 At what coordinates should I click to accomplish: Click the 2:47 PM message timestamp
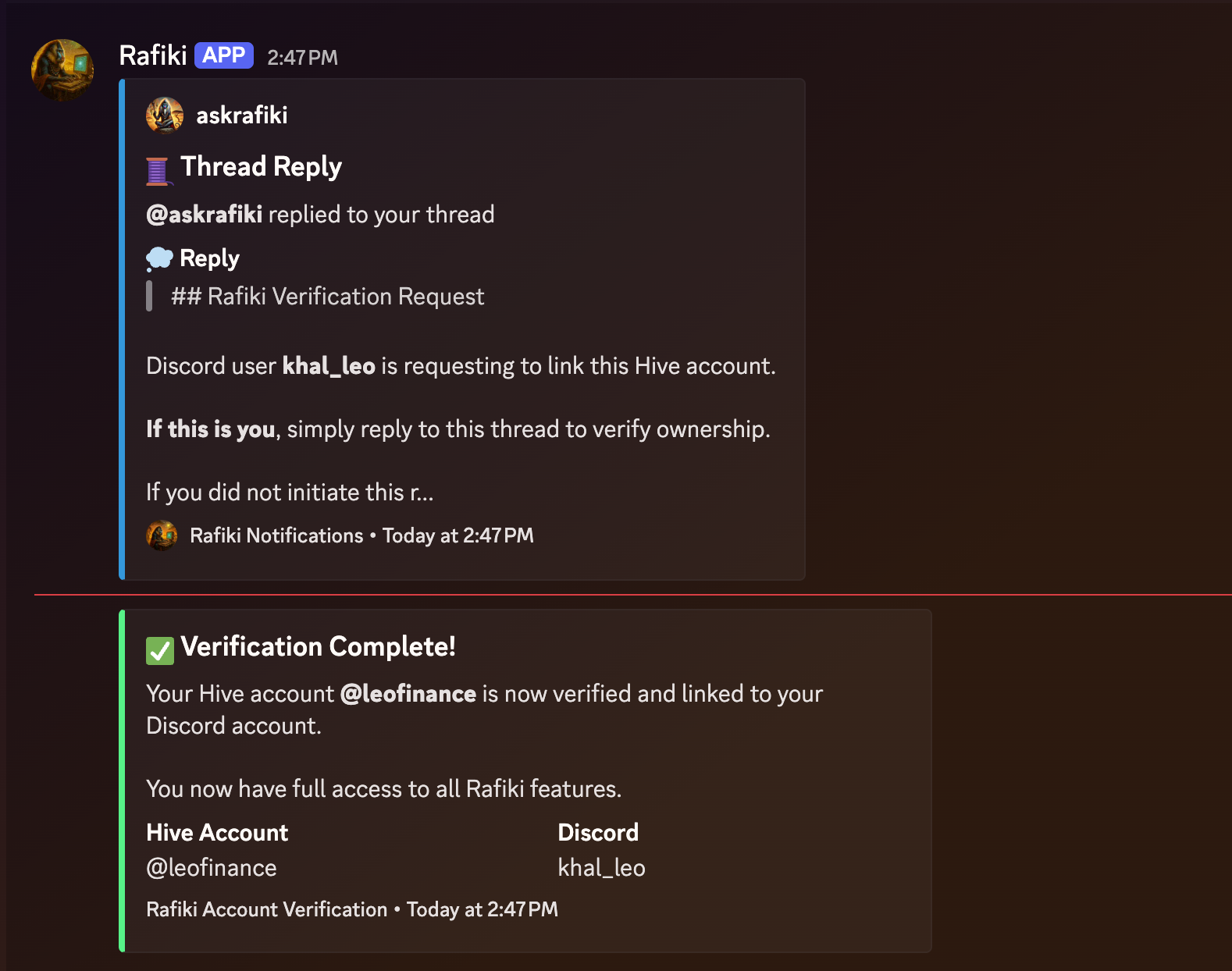[x=302, y=57]
